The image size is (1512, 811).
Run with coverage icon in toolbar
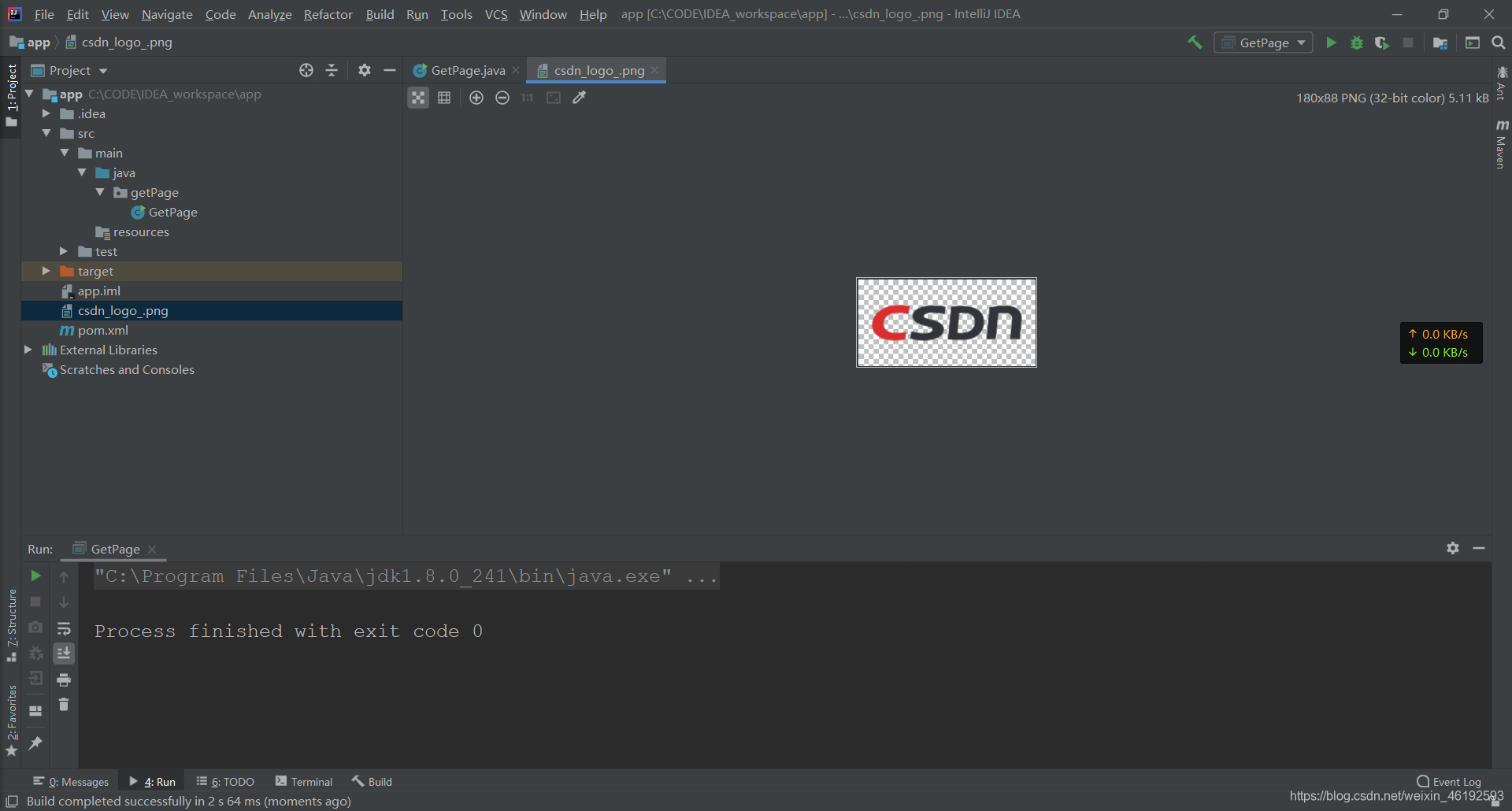(x=1382, y=43)
